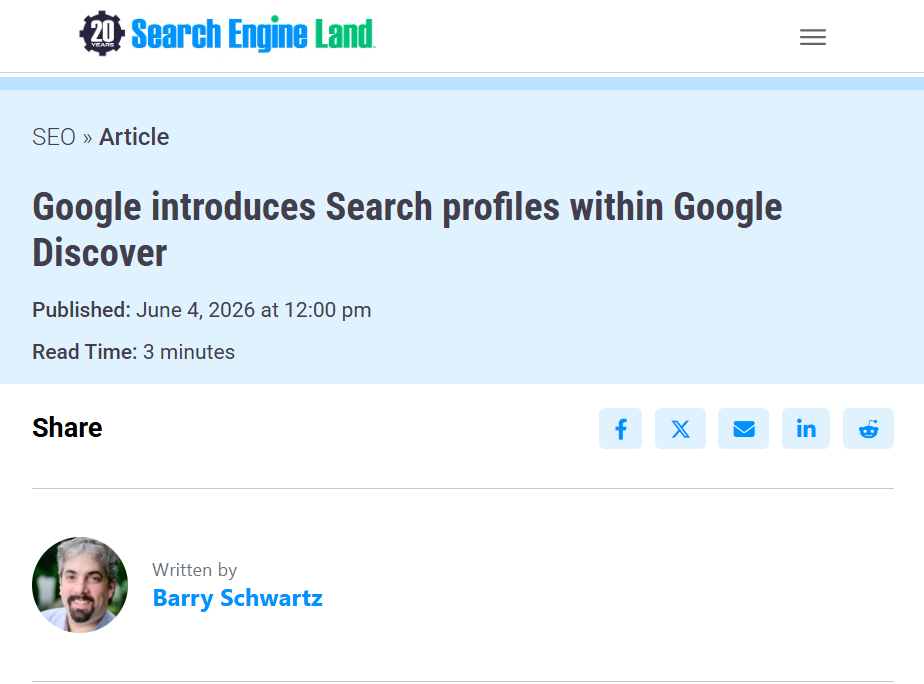The height and width of the screenshot is (684, 924).
Task: Click the 20 Years gear badge logo
Action: [x=102, y=34]
